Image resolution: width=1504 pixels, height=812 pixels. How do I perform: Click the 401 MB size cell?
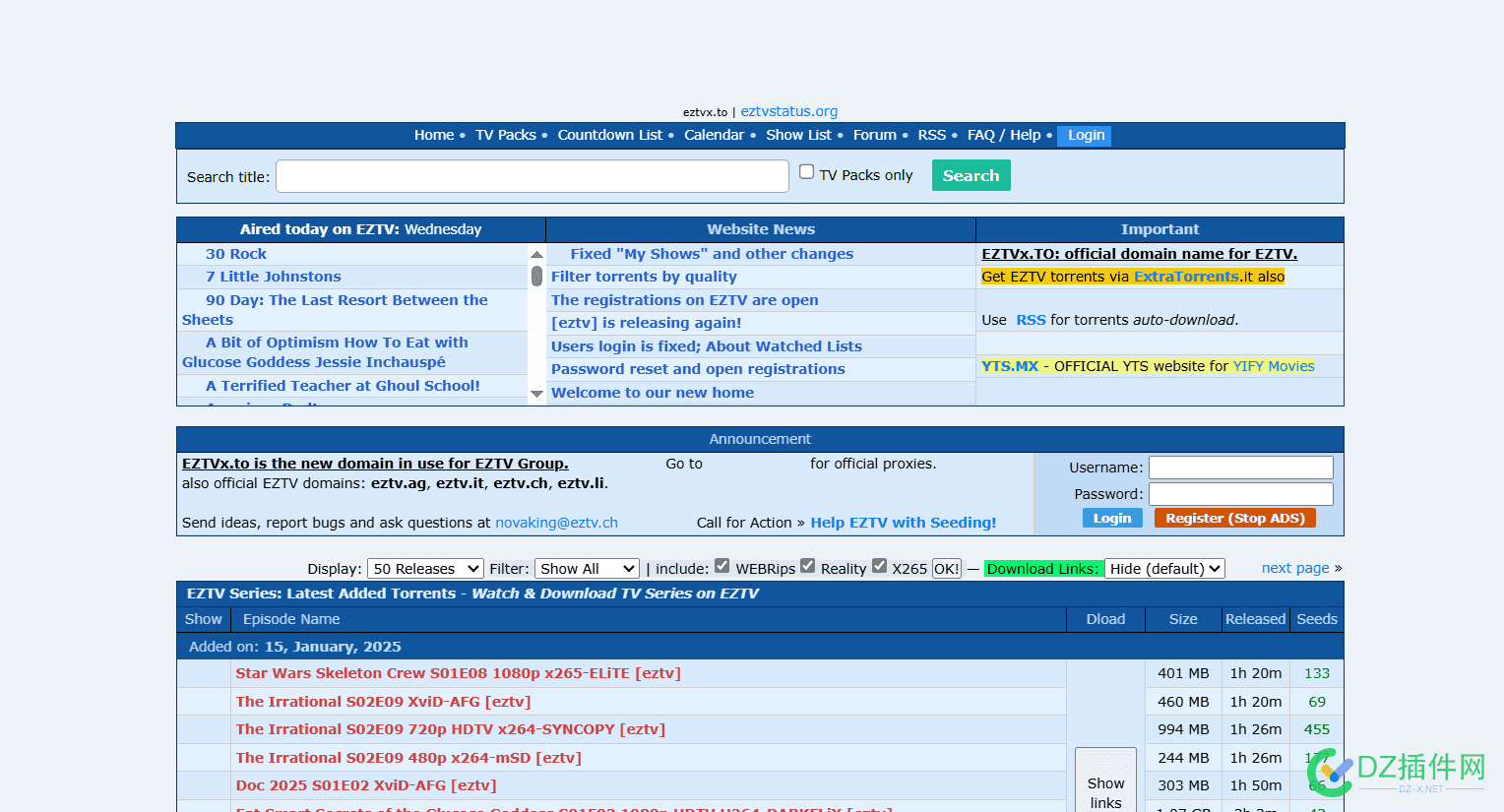tap(1183, 673)
